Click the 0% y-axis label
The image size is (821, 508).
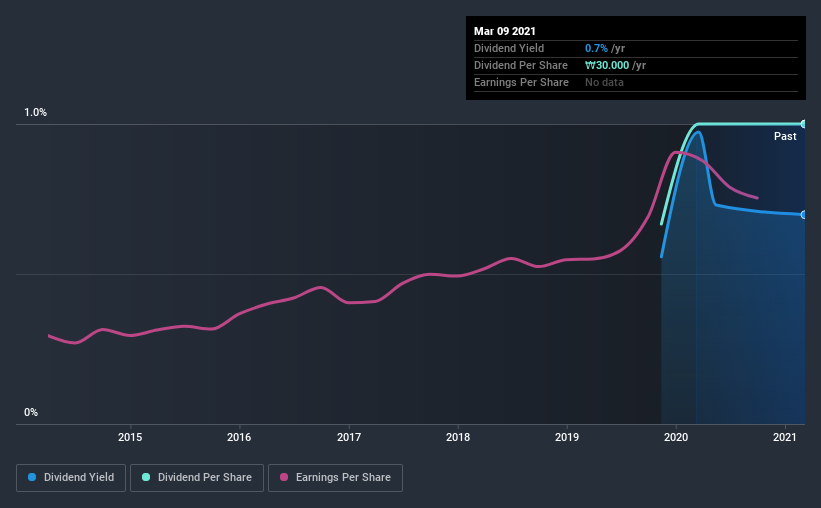[x=31, y=413]
